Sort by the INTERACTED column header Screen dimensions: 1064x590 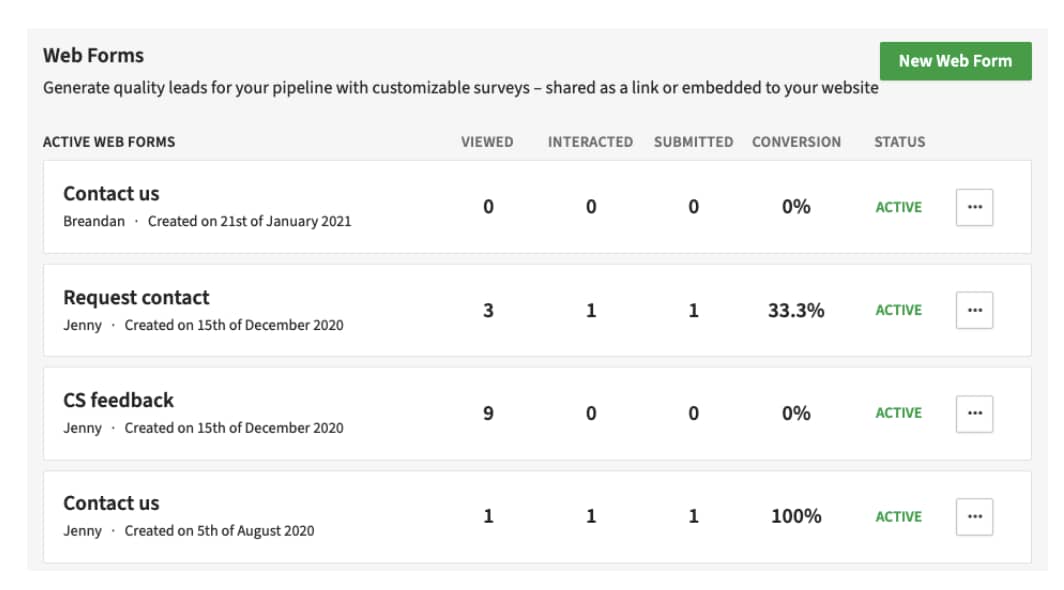(x=590, y=142)
